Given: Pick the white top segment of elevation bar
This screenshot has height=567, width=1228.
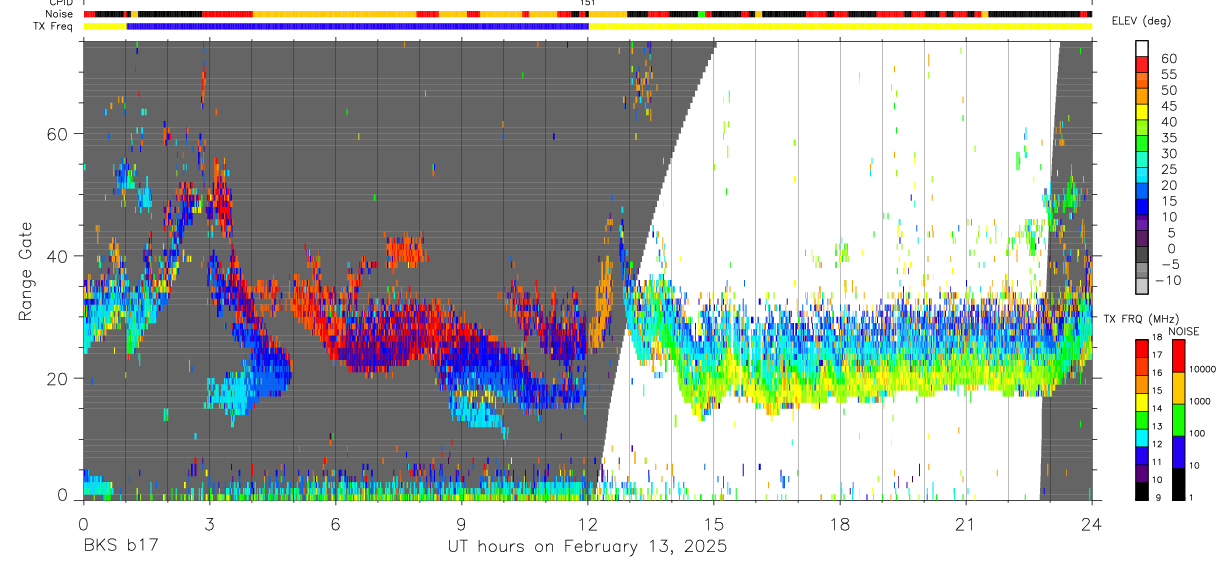Looking at the screenshot, I should (x=1142, y=48).
